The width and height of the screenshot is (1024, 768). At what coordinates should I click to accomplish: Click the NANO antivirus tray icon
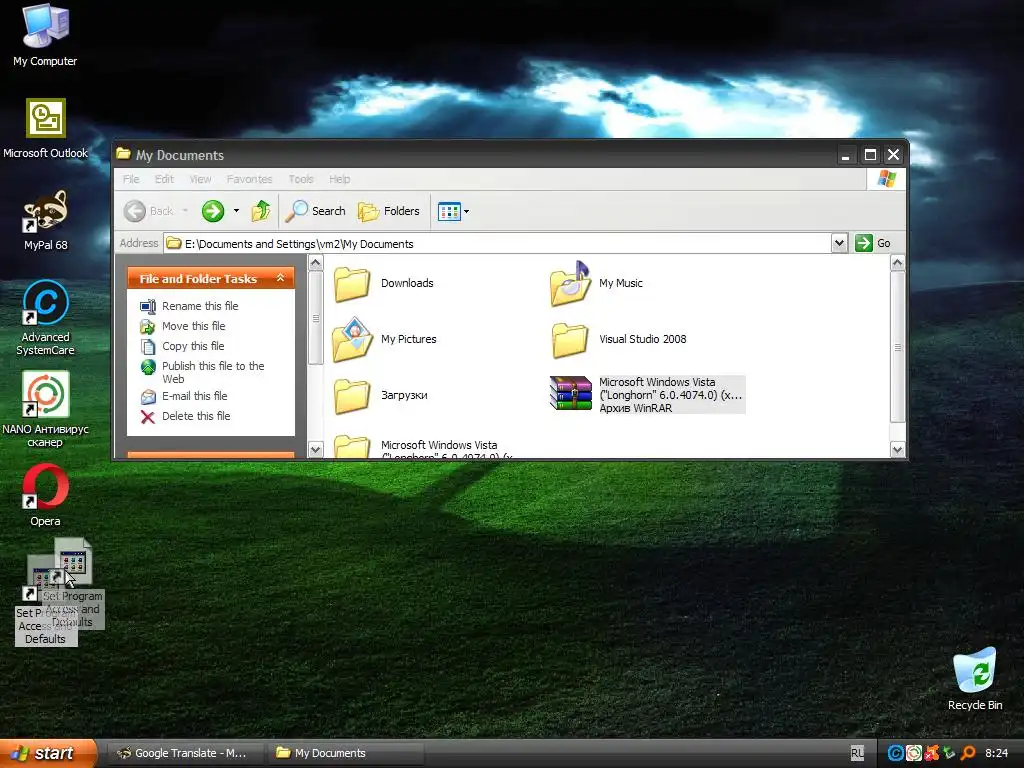[914, 753]
